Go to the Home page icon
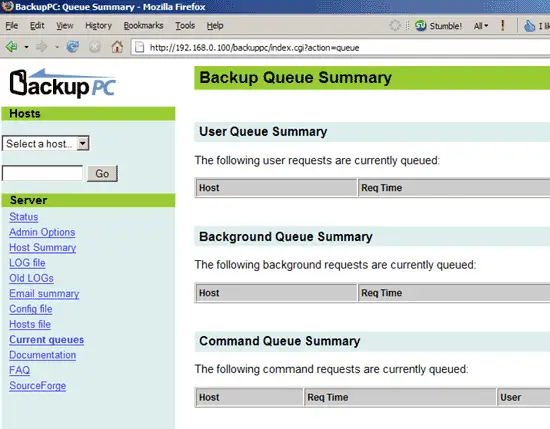This screenshot has width=550, height=429. click(x=117, y=46)
